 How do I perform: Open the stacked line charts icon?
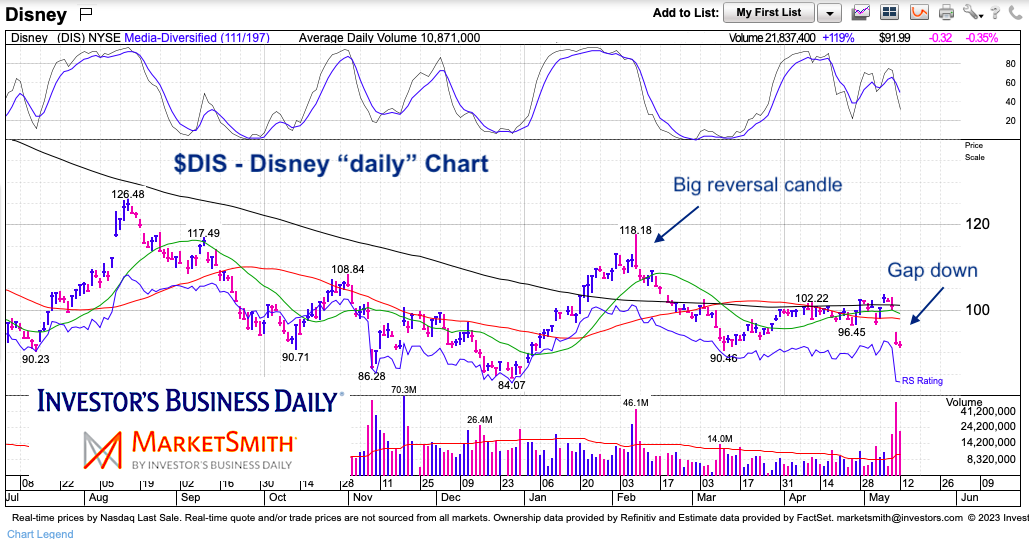tap(861, 12)
